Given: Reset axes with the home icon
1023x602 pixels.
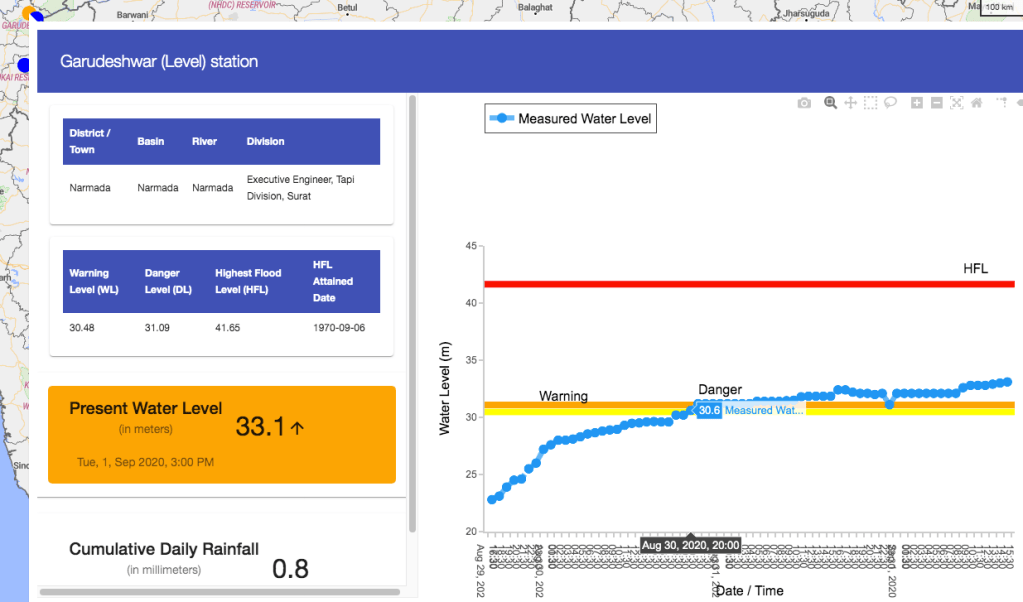Looking at the screenshot, I should tap(977, 103).
